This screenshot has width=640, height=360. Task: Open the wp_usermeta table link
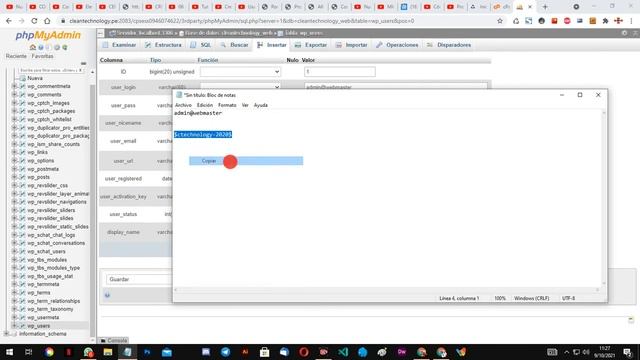[x=43, y=317]
